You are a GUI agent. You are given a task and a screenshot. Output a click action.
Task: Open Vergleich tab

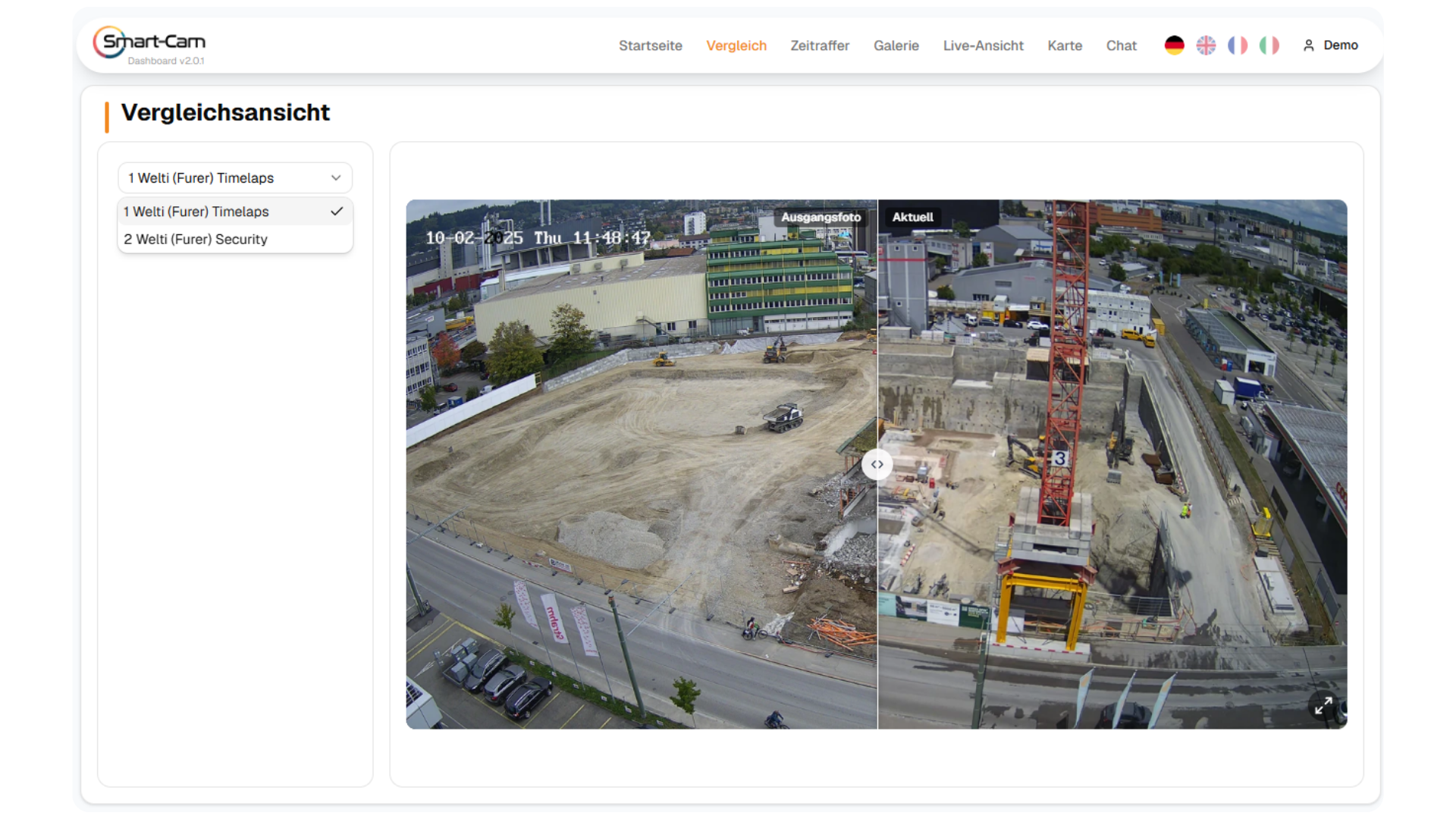[736, 45]
